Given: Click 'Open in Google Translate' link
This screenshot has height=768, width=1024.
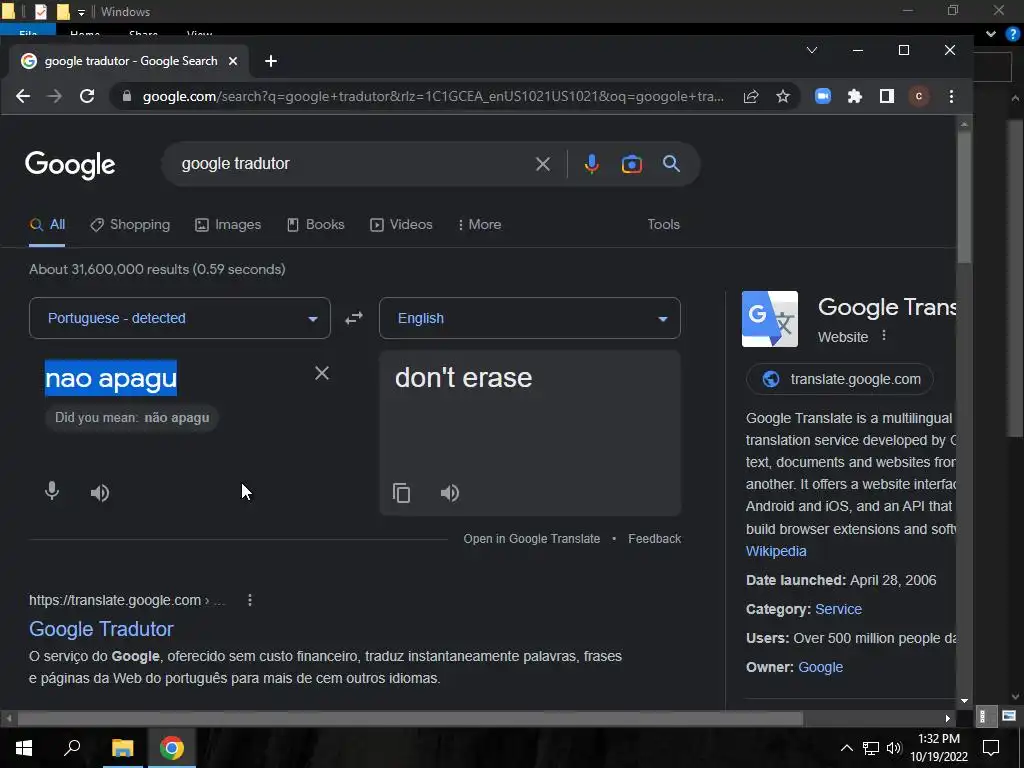Looking at the screenshot, I should (x=532, y=539).
